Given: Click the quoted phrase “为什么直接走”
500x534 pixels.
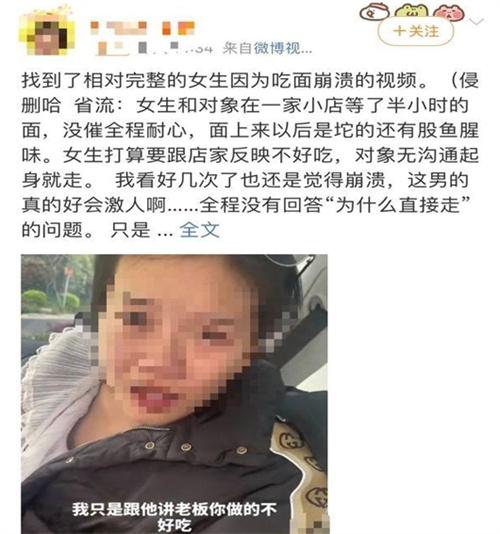Looking at the screenshot, I should click(398, 205).
